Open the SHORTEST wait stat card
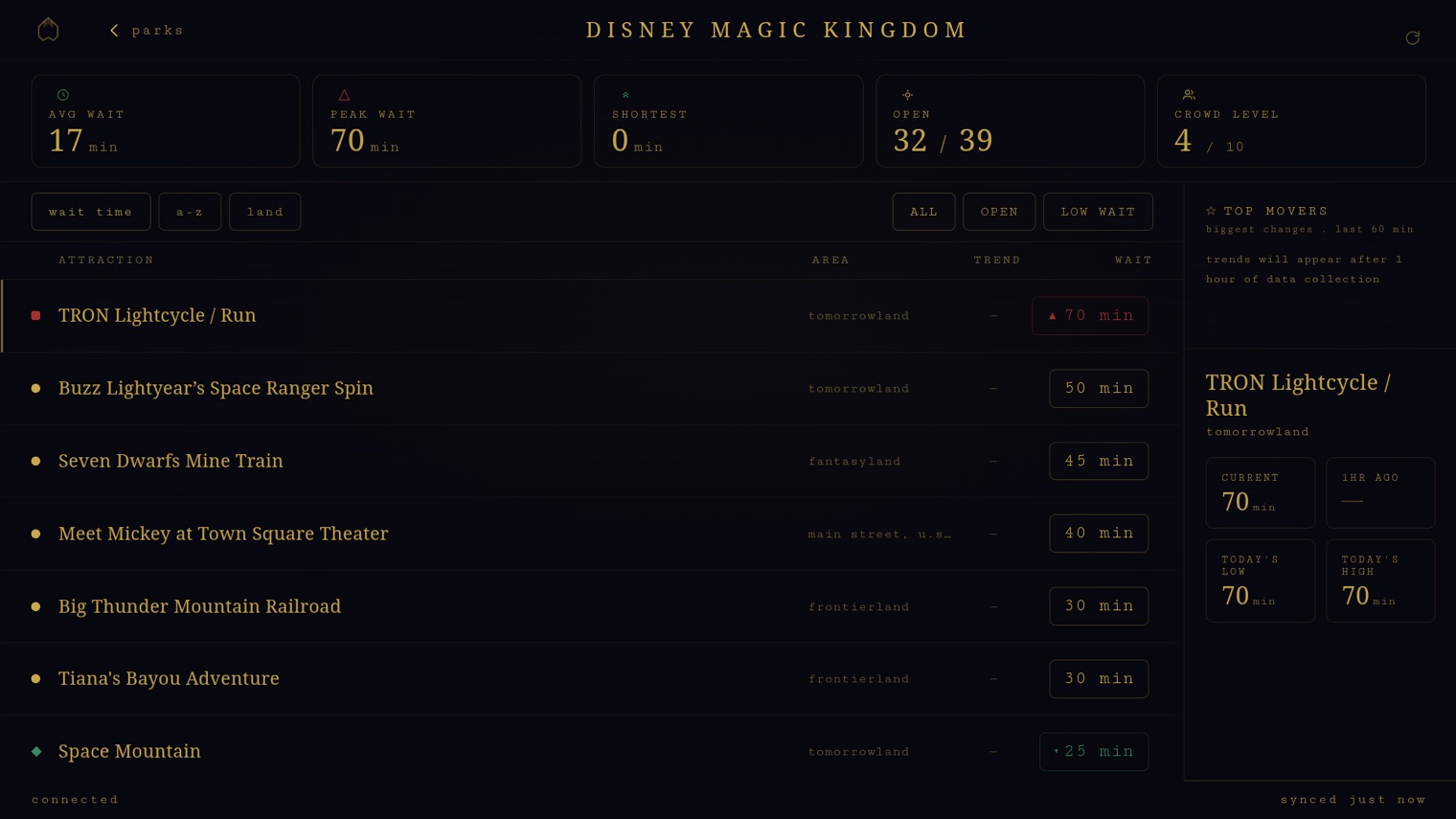 [x=728, y=121]
